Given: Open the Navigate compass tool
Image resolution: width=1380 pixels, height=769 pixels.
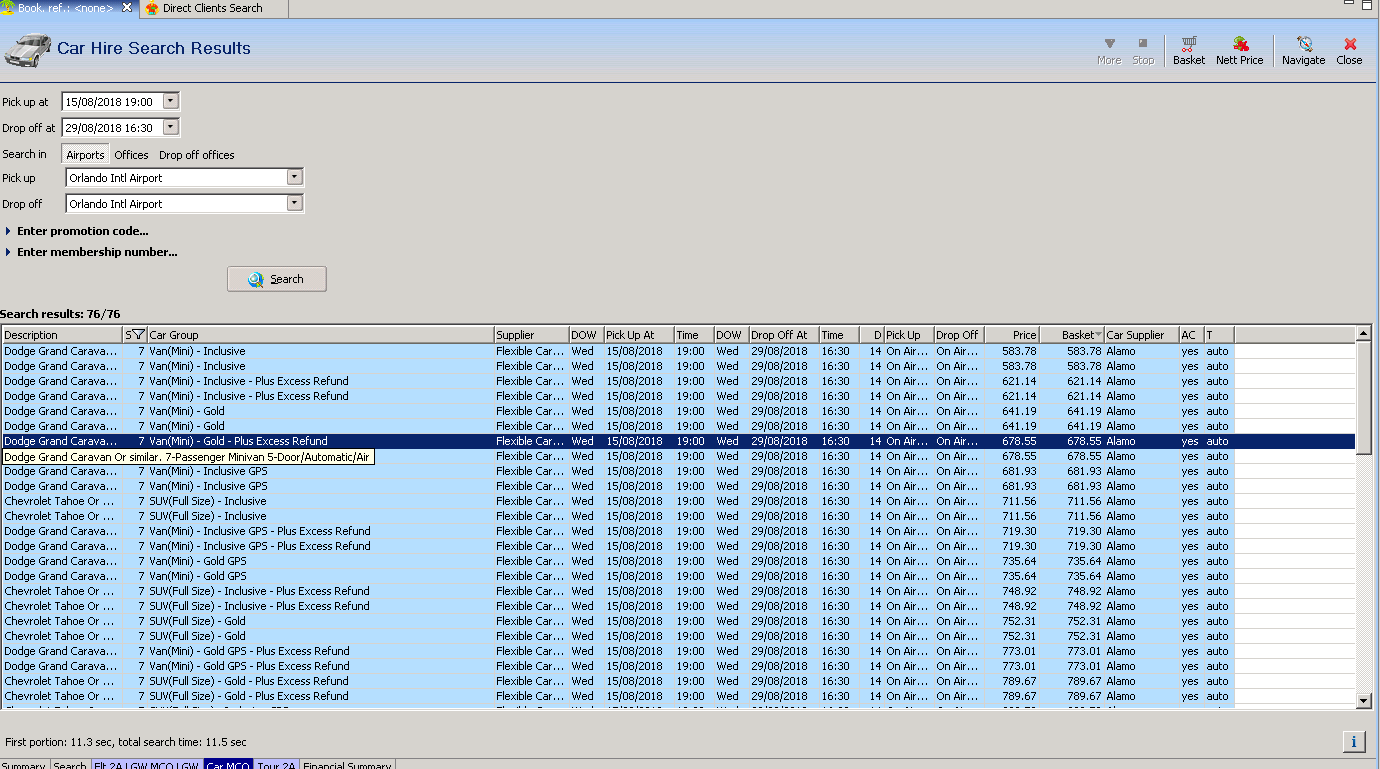Looking at the screenshot, I should click(x=1303, y=50).
